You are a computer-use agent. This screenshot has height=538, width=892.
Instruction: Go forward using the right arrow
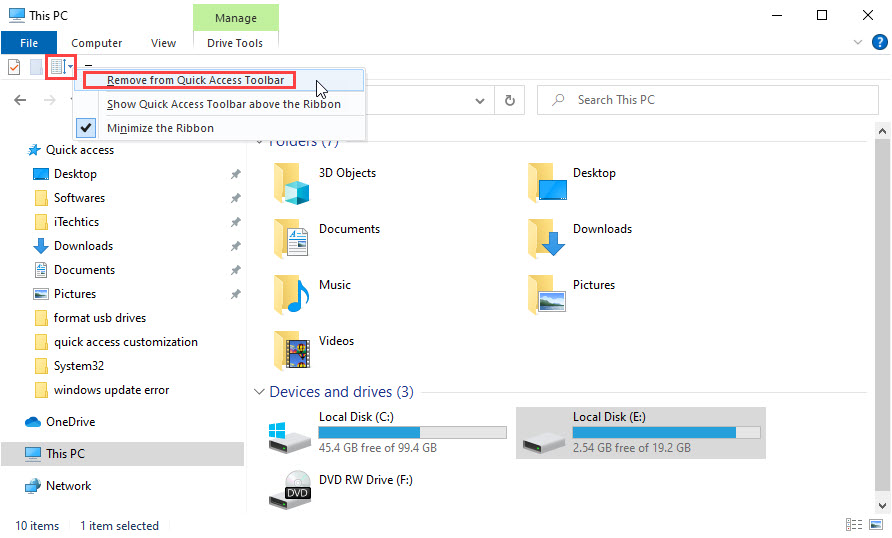pyautogui.click(x=50, y=100)
